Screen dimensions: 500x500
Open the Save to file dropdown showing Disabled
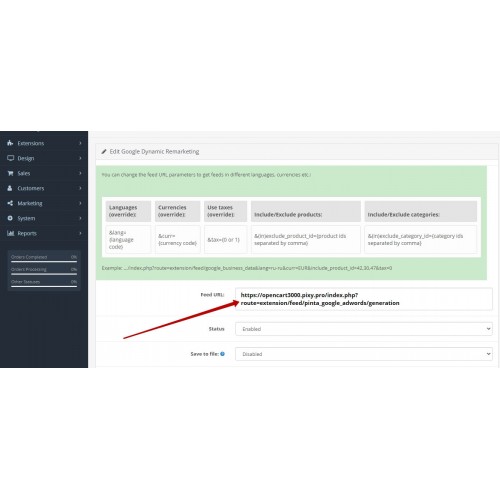tap(364, 354)
